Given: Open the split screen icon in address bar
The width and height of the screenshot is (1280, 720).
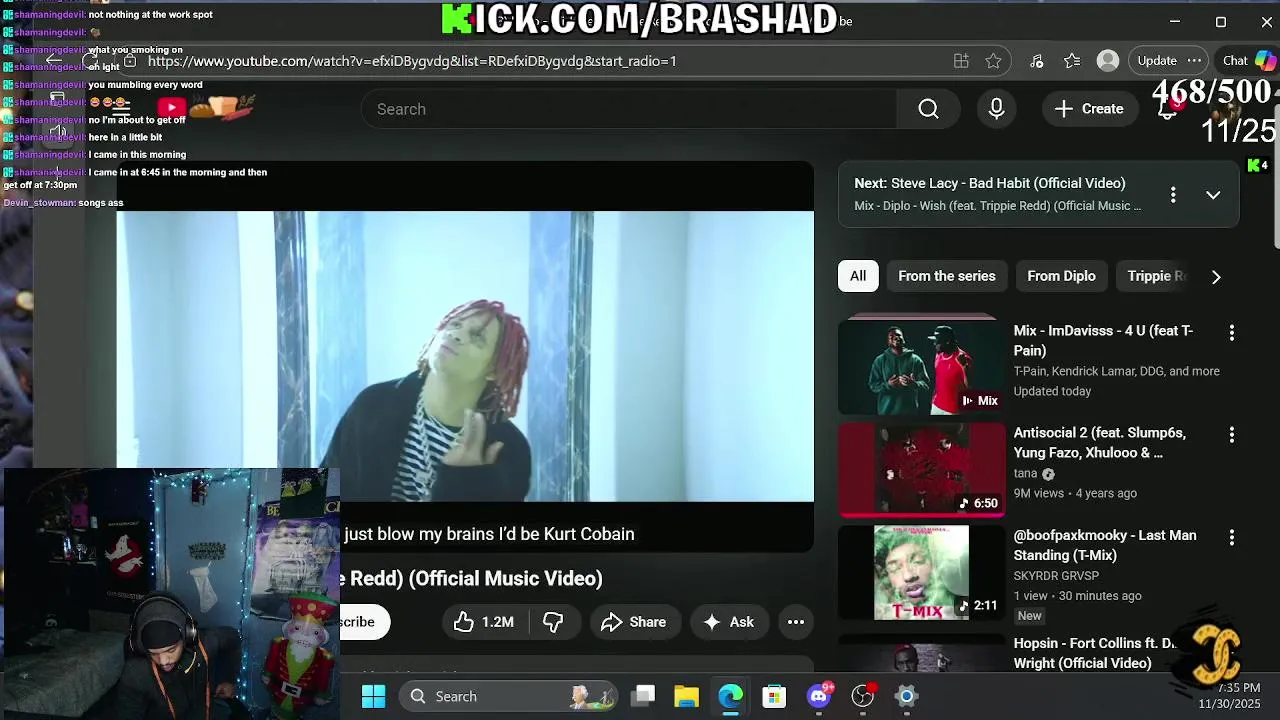Looking at the screenshot, I should 961,61.
